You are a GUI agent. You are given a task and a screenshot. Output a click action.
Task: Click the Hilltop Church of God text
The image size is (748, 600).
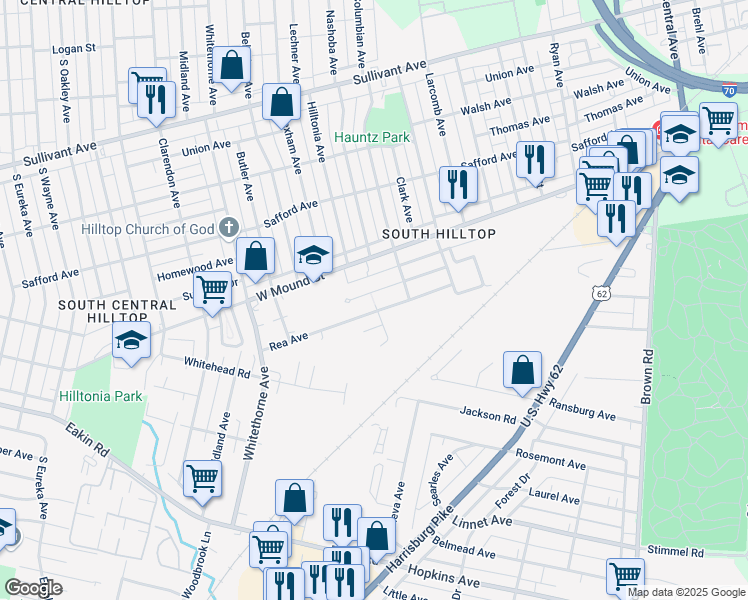click(x=147, y=229)
